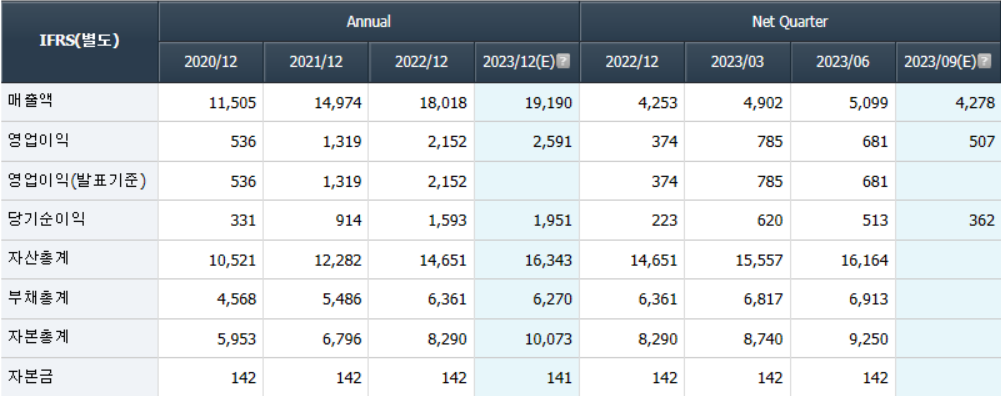The width and height of the screenshot is (1001, 396).
Task: Select the 부채총계 row label
Action: pos(38,299)
